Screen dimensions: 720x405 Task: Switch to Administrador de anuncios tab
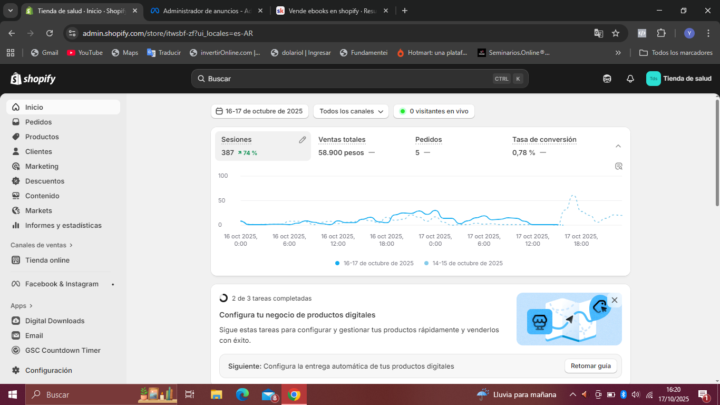click(207, 11)
